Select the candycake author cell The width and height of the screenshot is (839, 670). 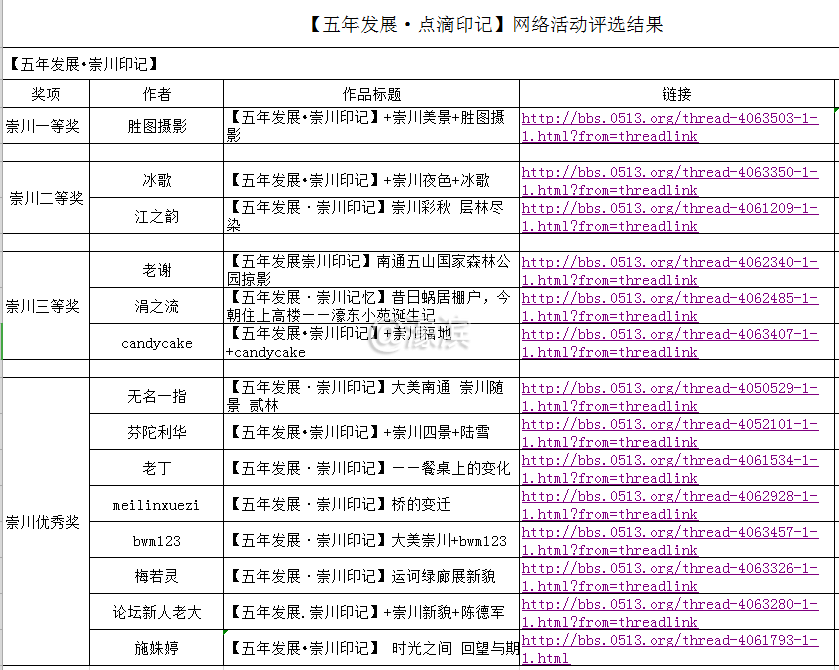(x=156, y=343)
